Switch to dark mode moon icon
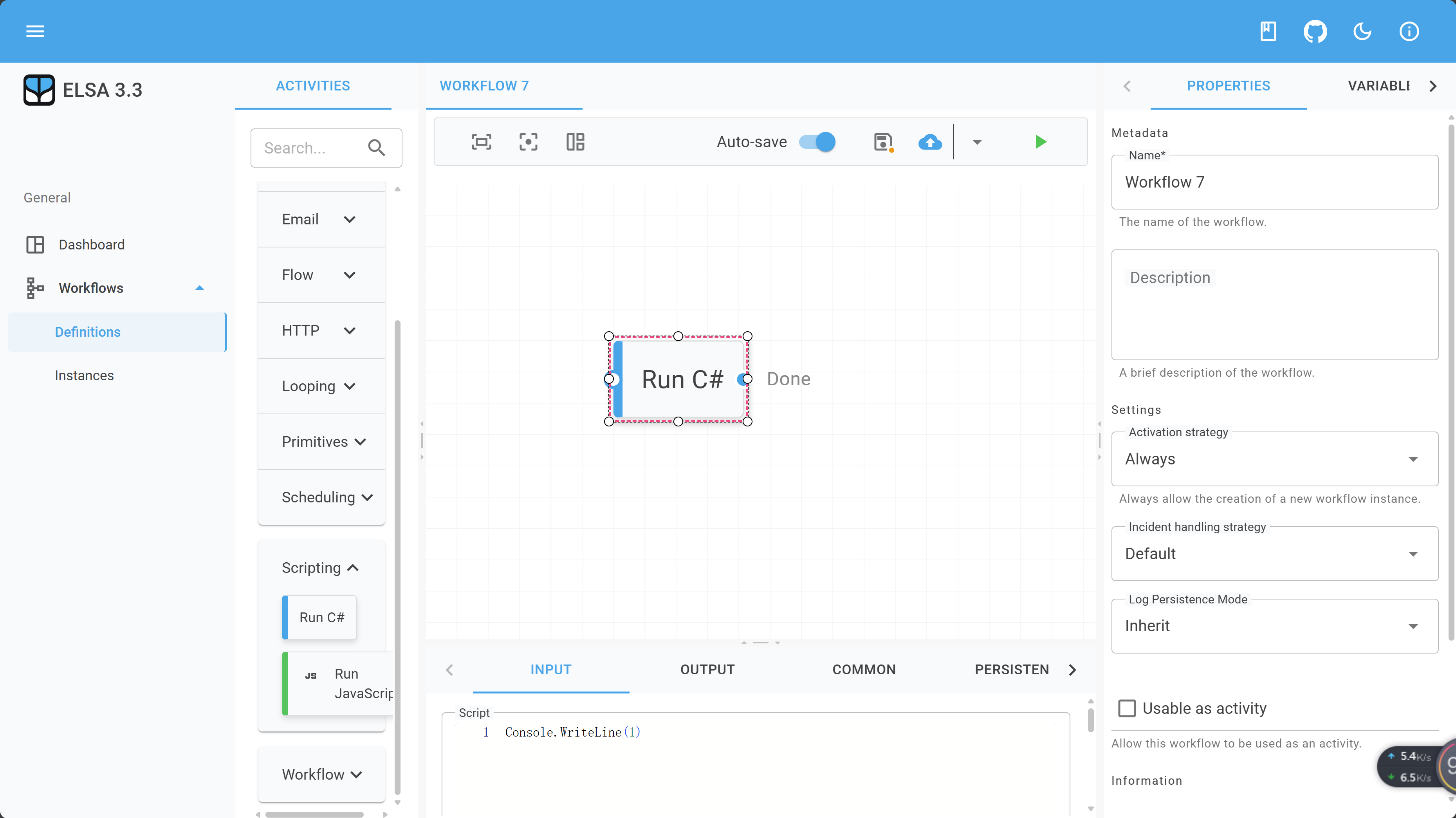The width and height of the screenshot is (1456, 818). click(1362, 31)
